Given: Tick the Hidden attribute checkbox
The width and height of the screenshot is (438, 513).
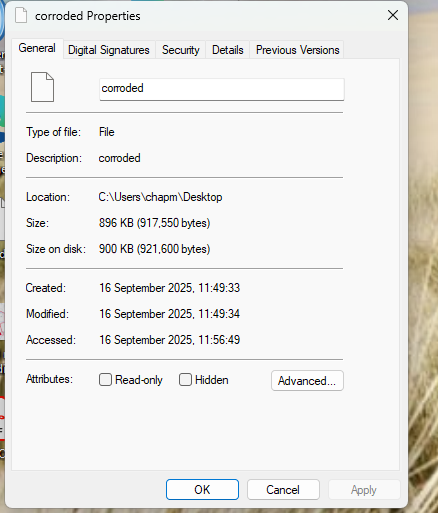Looking at the screenshot, I should coord(185,380).
